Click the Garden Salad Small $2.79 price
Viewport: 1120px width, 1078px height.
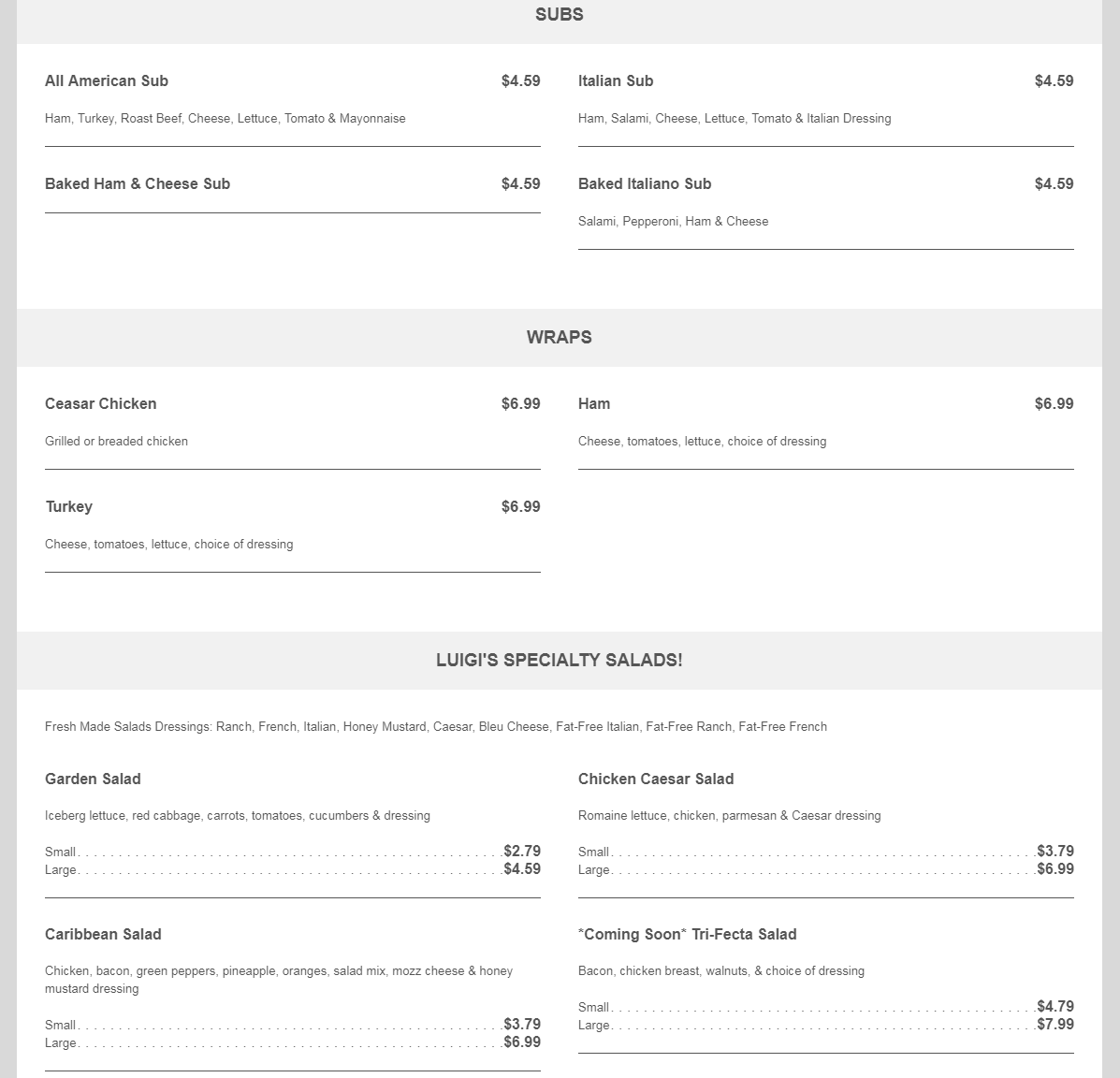522,851
